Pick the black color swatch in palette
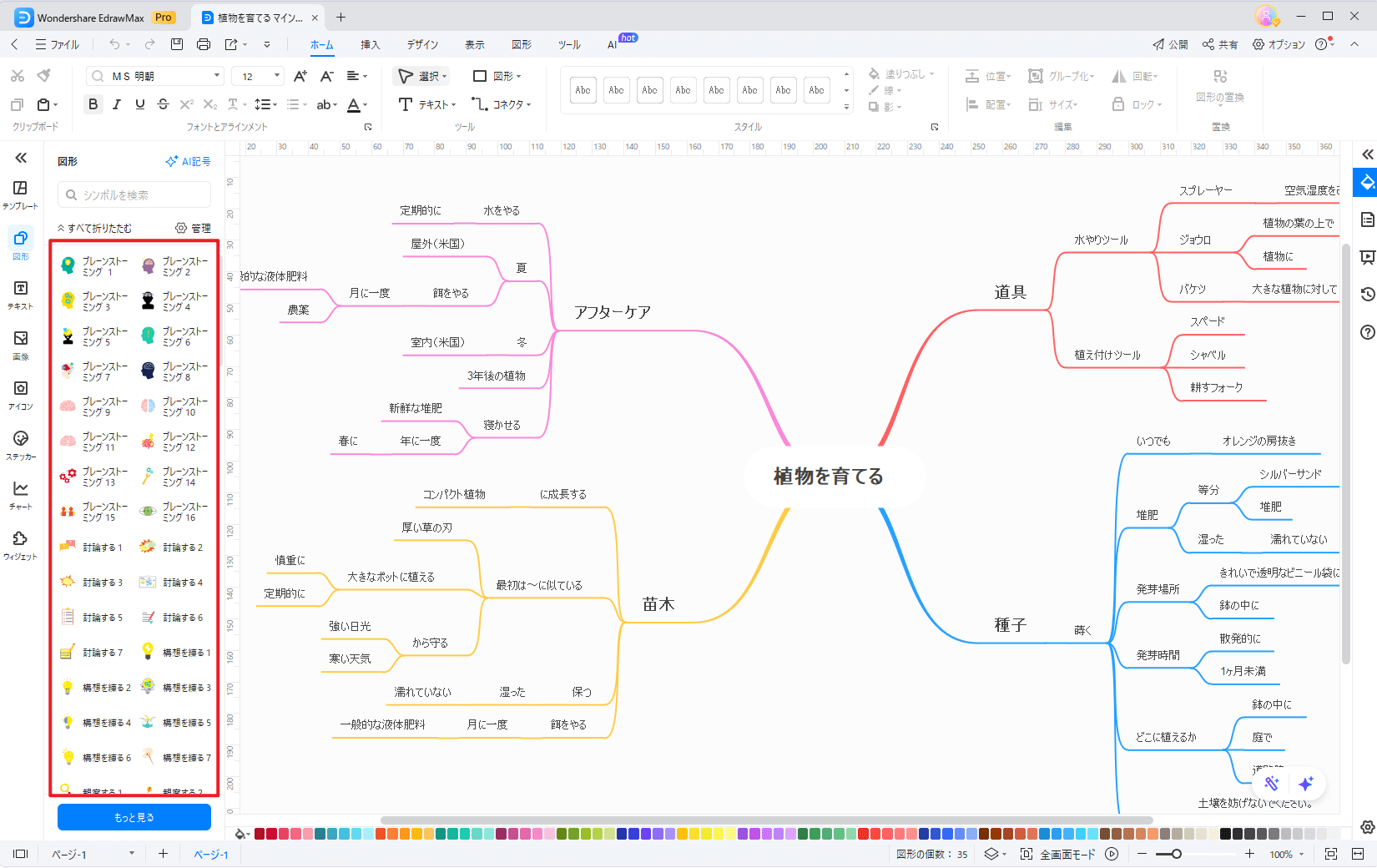 [1225, 833]
